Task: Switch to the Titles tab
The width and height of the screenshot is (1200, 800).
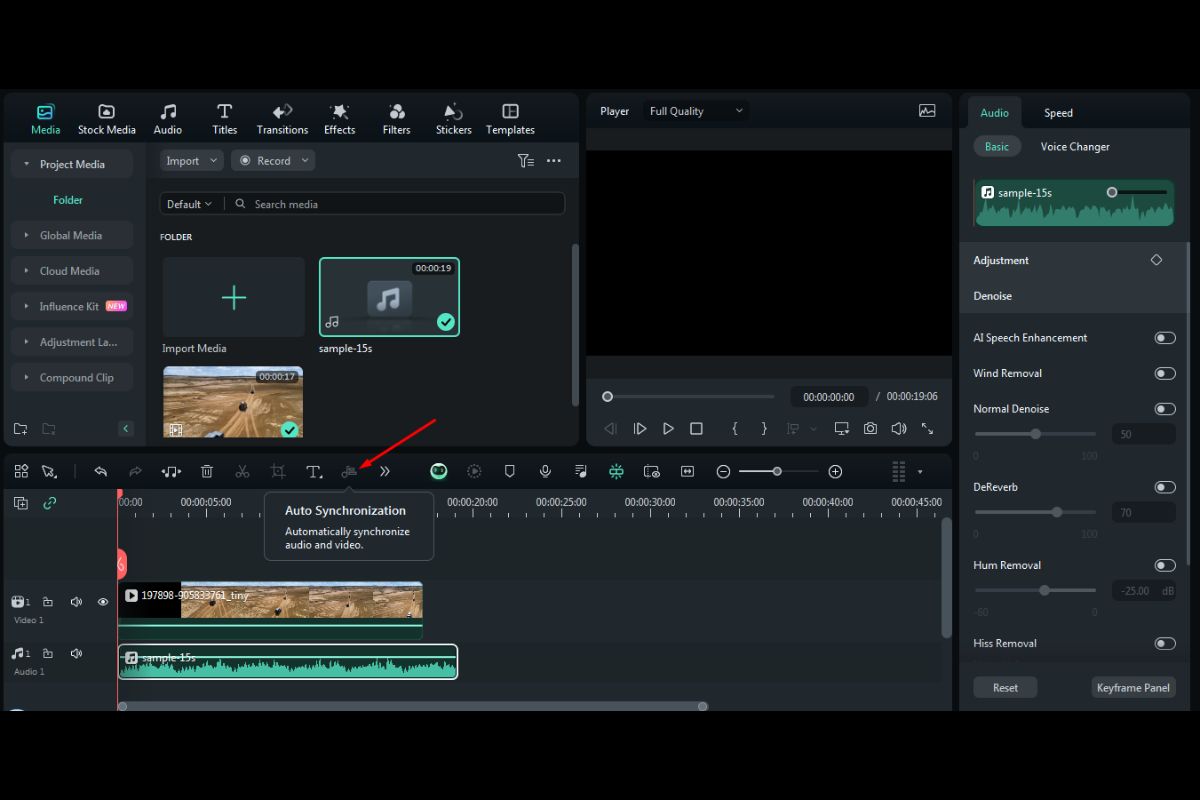Action: pyautogui.click(x=225, y=119)
